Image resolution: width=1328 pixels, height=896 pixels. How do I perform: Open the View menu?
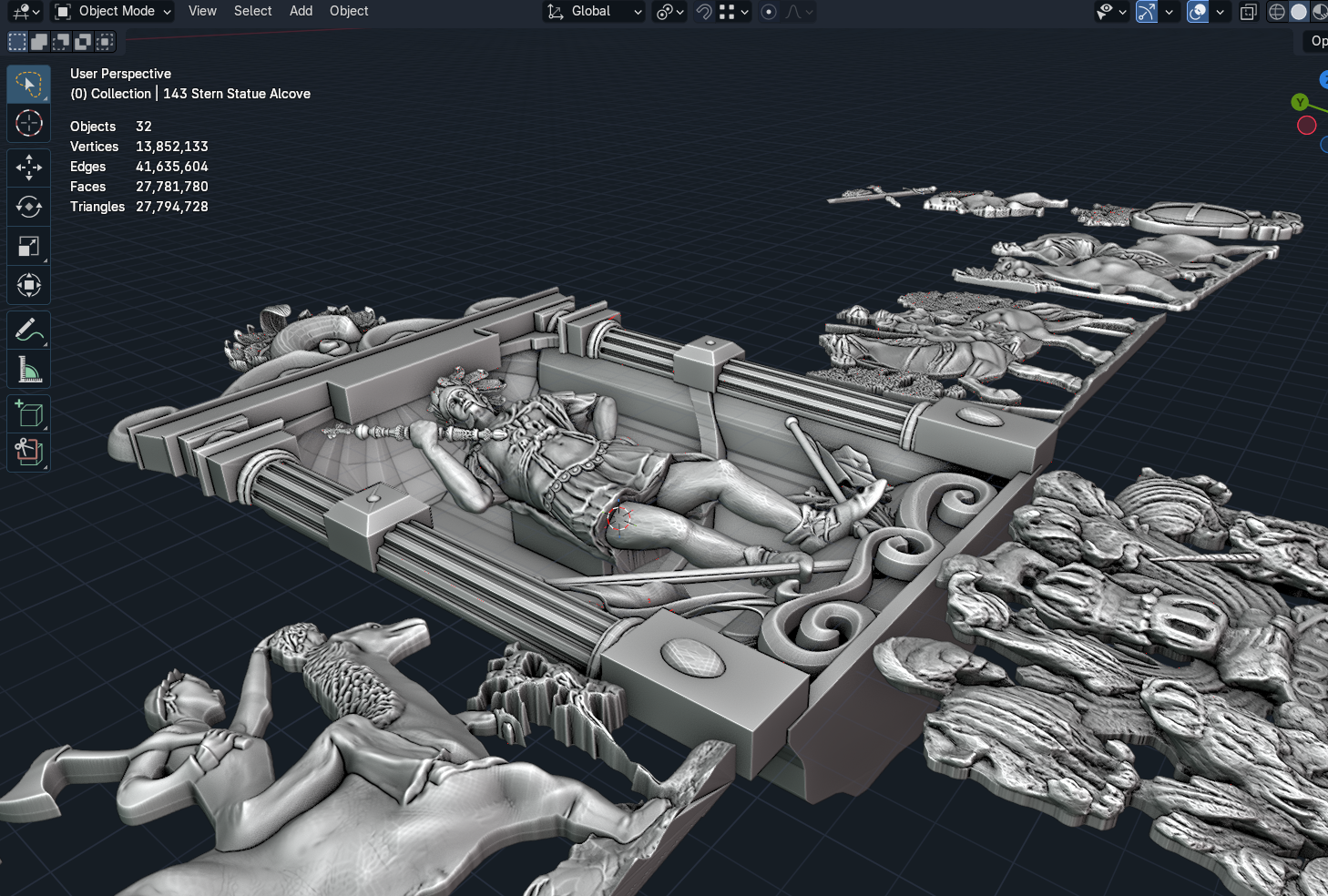202,12
